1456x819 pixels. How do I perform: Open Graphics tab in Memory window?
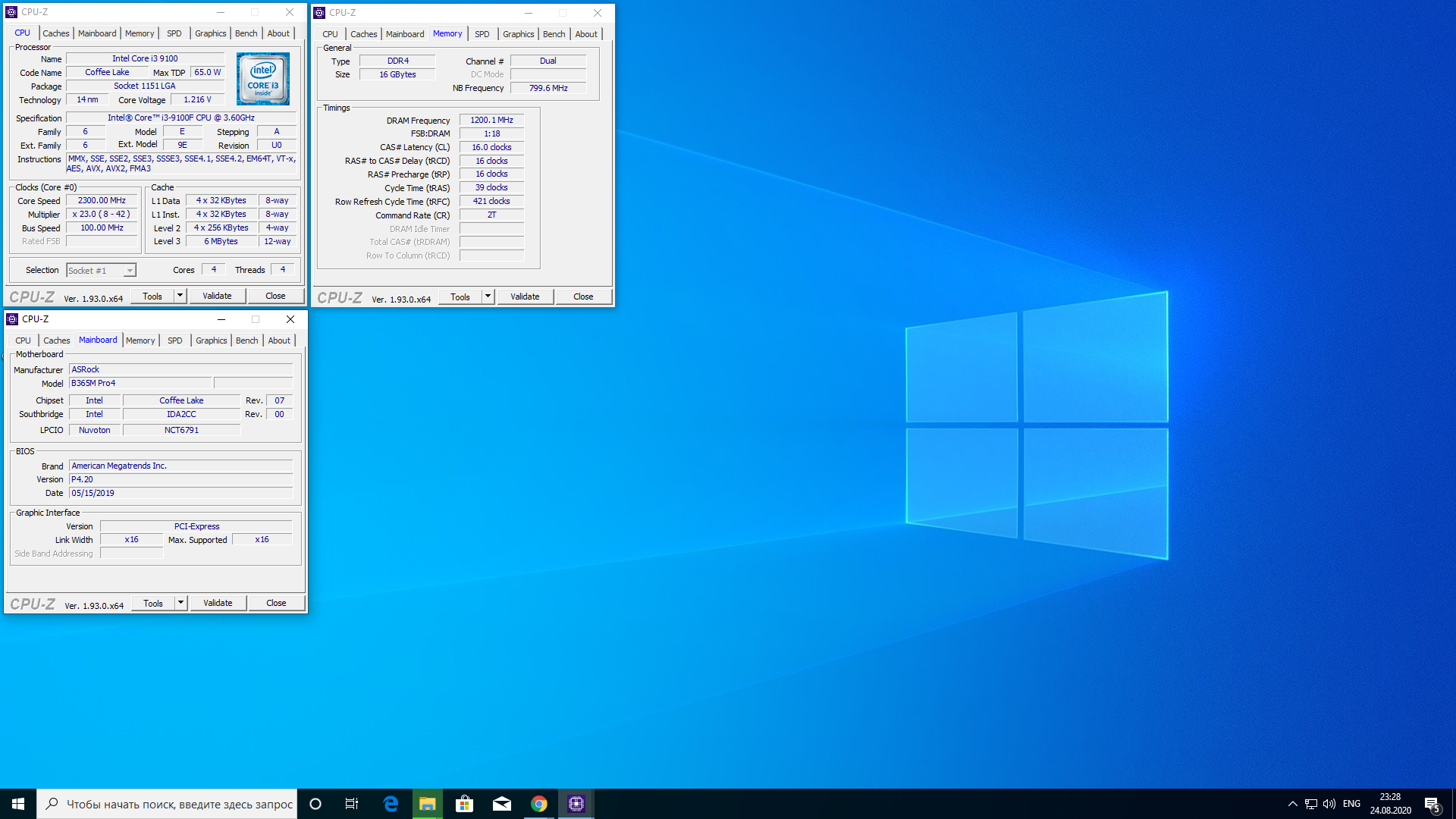tap(519, 34)
